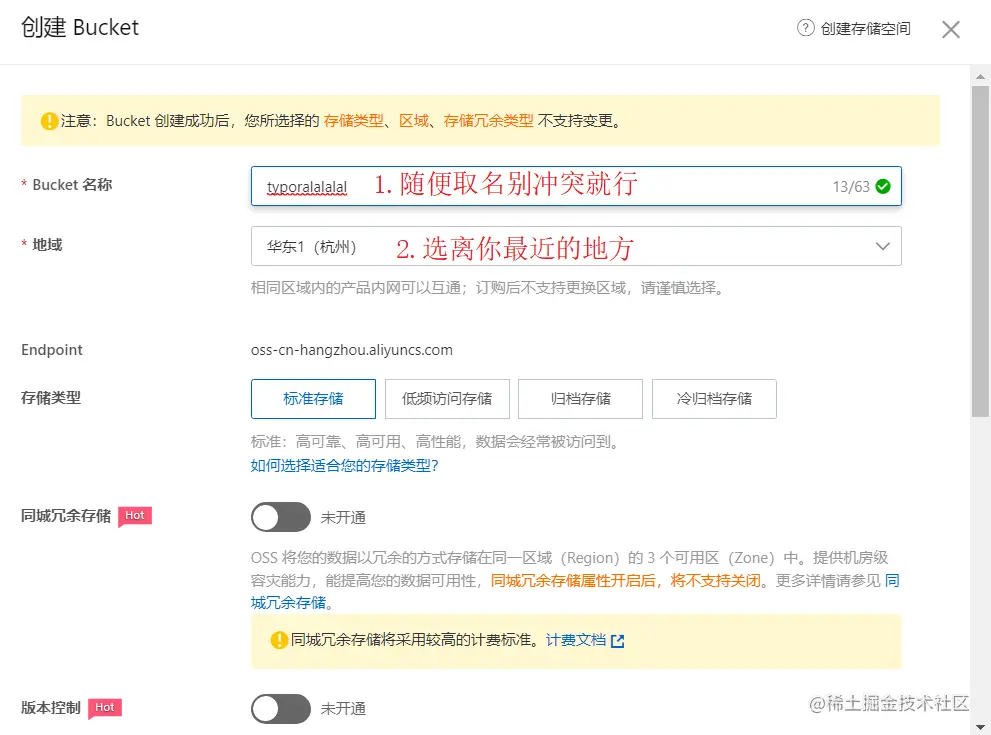Click the 未开通 text beside 版本控制 switch
The height and width of the screenshot is (735, 991).
(x=343, y=708)
